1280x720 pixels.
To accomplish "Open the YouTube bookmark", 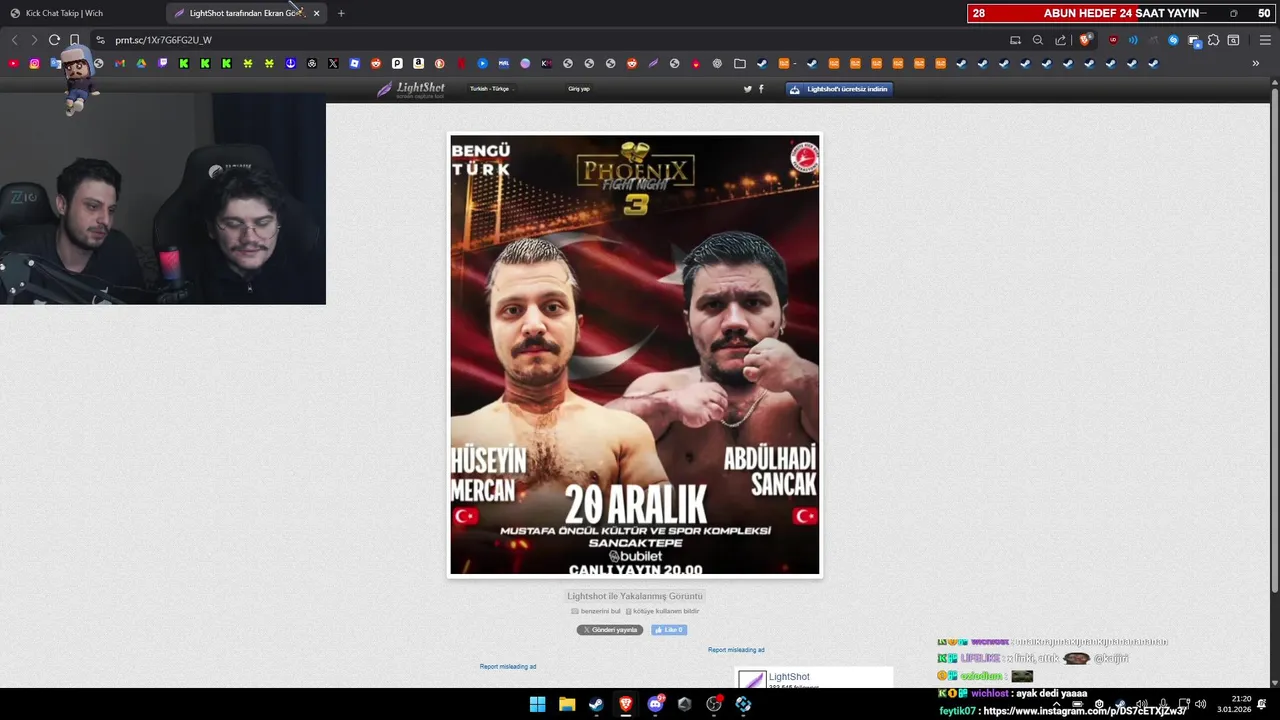I will [x=13, y=63].
